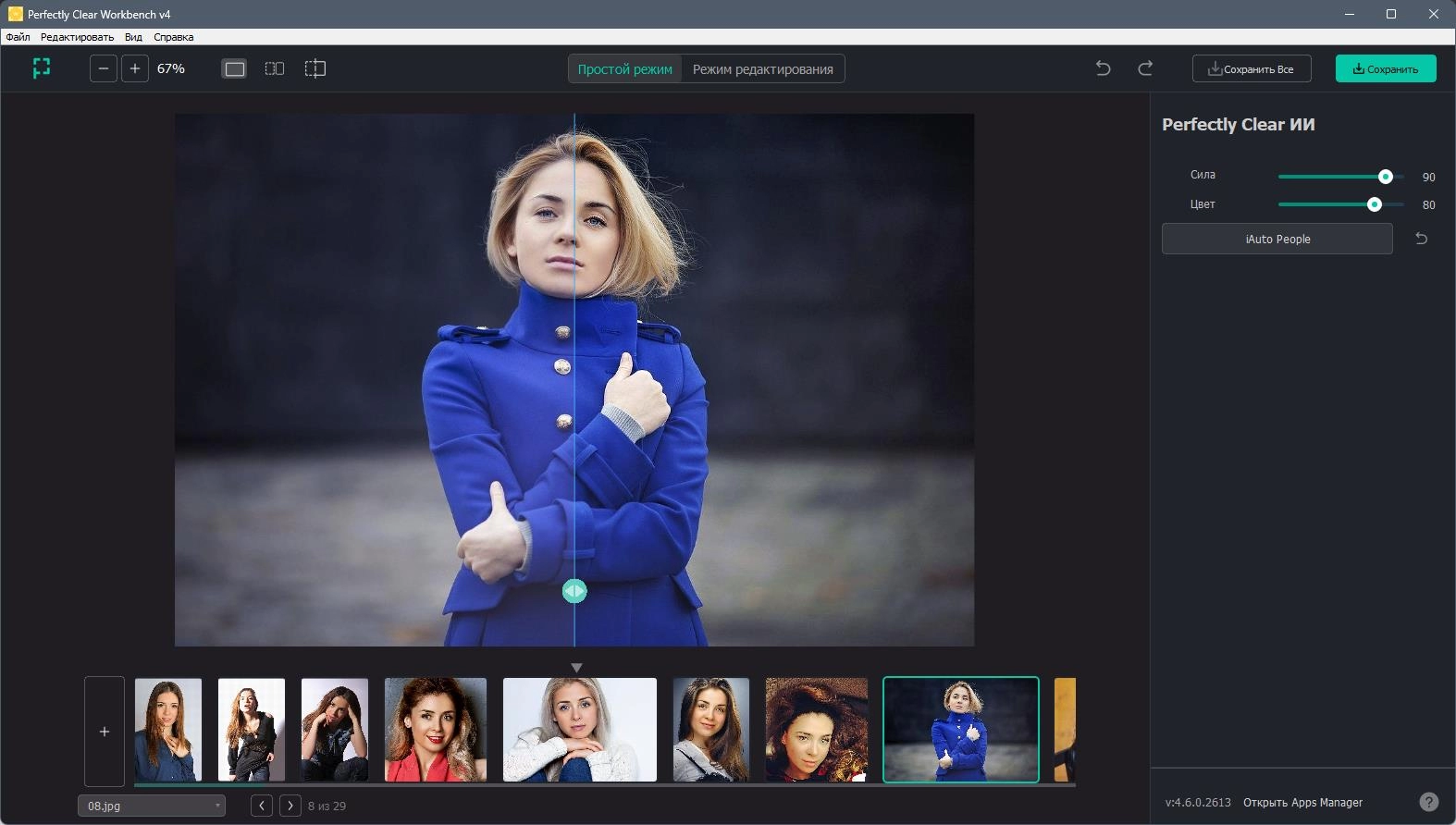
Task: Open the Редактировать menu
Action: pyautogui.click(x=77, y=37)
